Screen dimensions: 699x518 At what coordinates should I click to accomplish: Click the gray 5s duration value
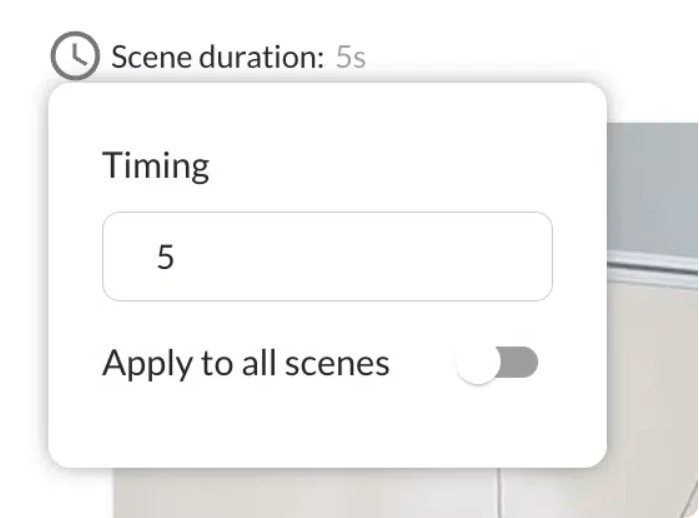point(350,57)
